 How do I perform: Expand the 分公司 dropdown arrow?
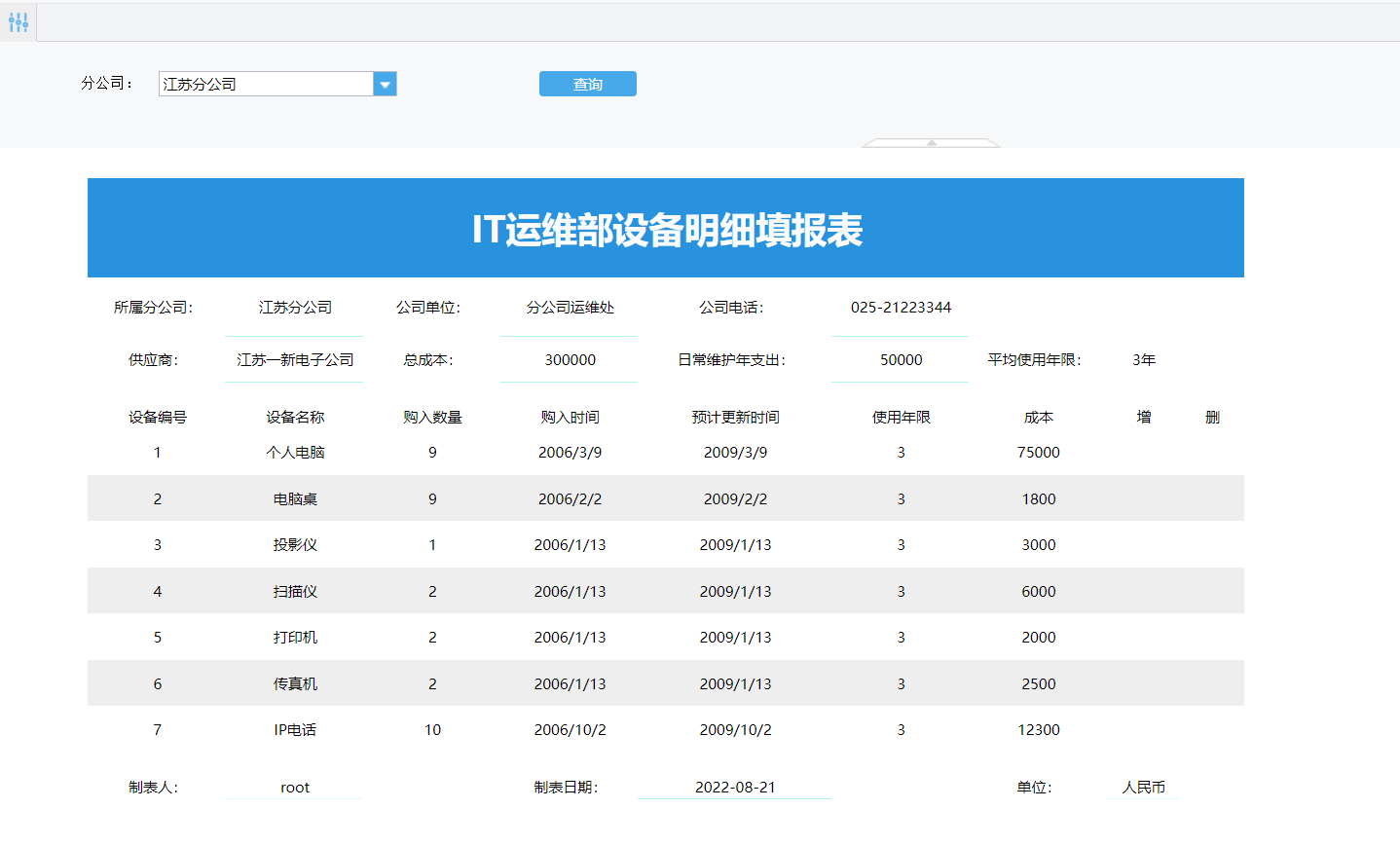386,85
